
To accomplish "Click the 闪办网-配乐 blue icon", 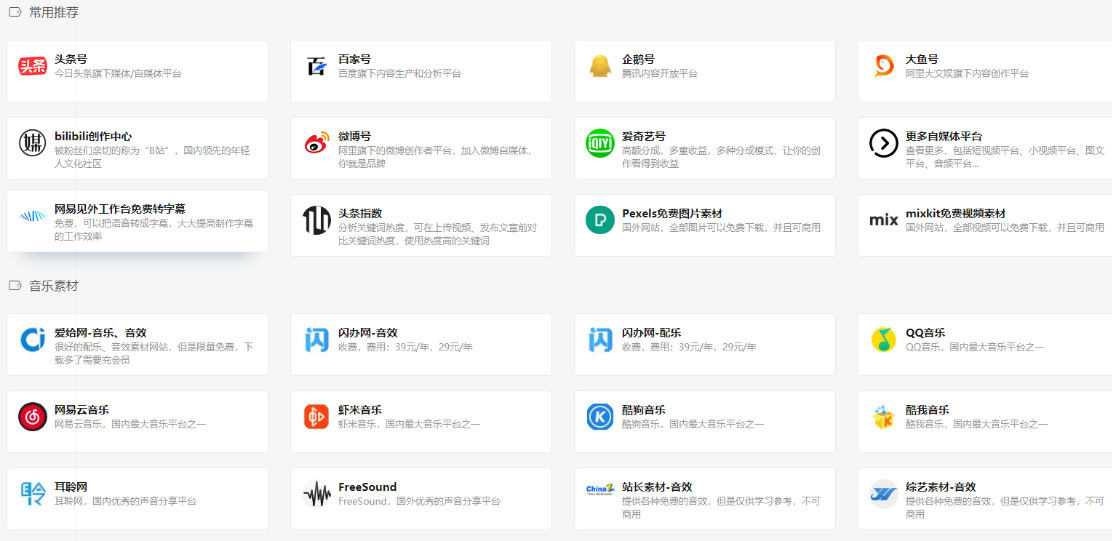I will [600, 340].
